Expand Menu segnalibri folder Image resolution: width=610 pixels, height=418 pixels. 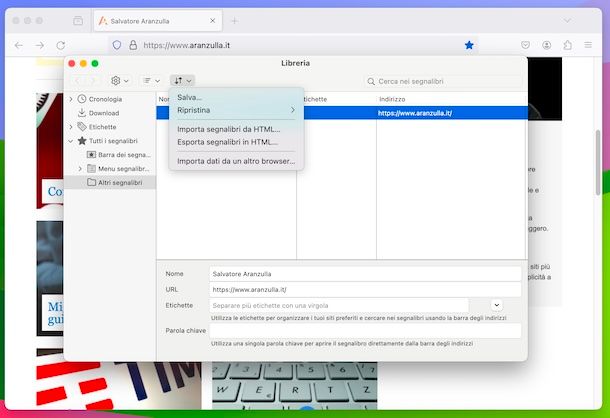(80, 169)
